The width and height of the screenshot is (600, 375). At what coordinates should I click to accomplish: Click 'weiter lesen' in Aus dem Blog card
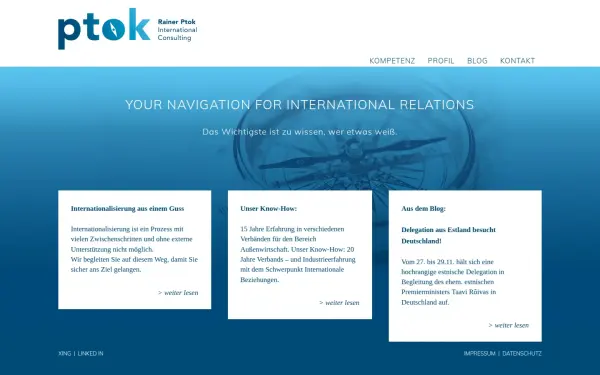509,325
